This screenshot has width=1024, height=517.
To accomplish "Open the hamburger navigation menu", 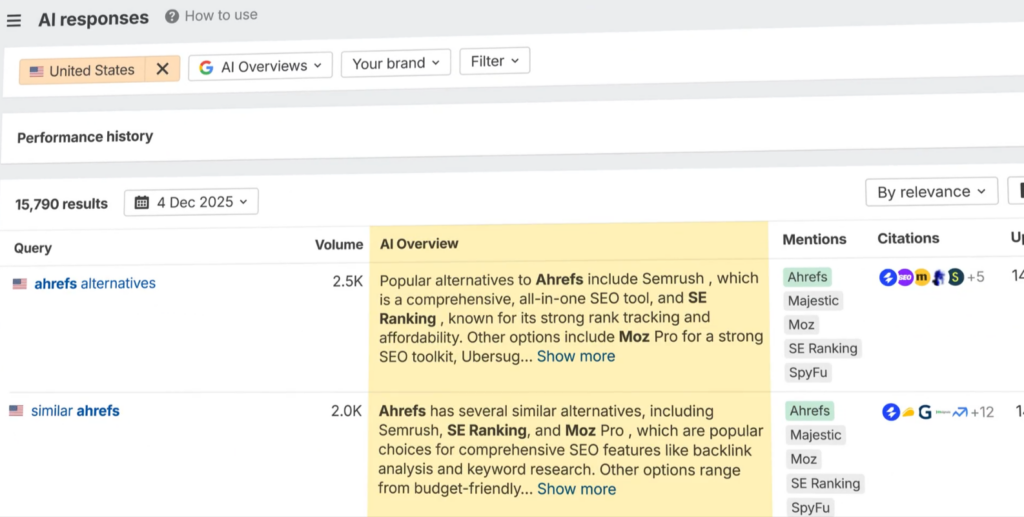I will click(x=14, y=21).
